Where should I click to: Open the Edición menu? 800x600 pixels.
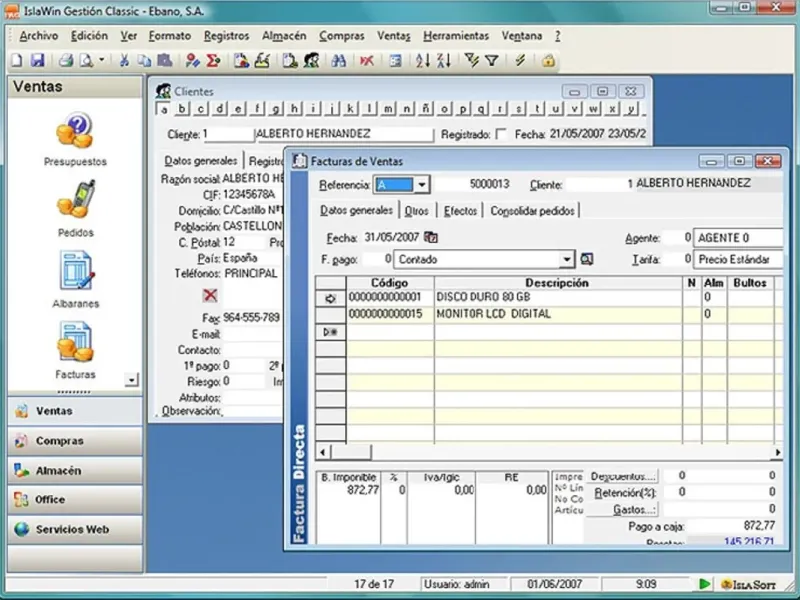click(x=89, y=36)
